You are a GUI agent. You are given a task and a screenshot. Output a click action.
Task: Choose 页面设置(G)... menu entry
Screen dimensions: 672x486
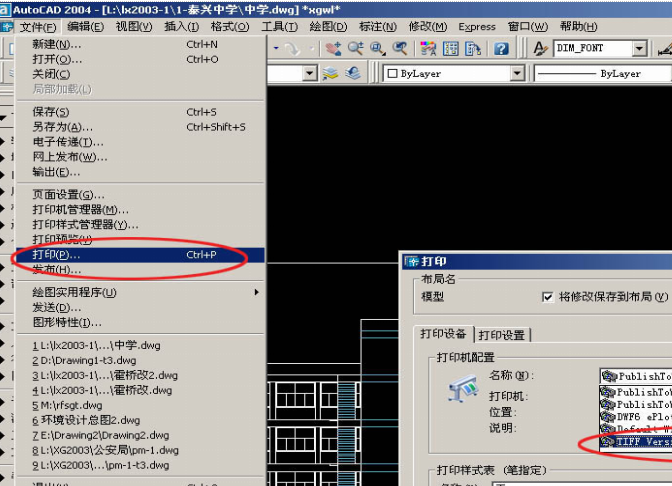coord(139,195)
